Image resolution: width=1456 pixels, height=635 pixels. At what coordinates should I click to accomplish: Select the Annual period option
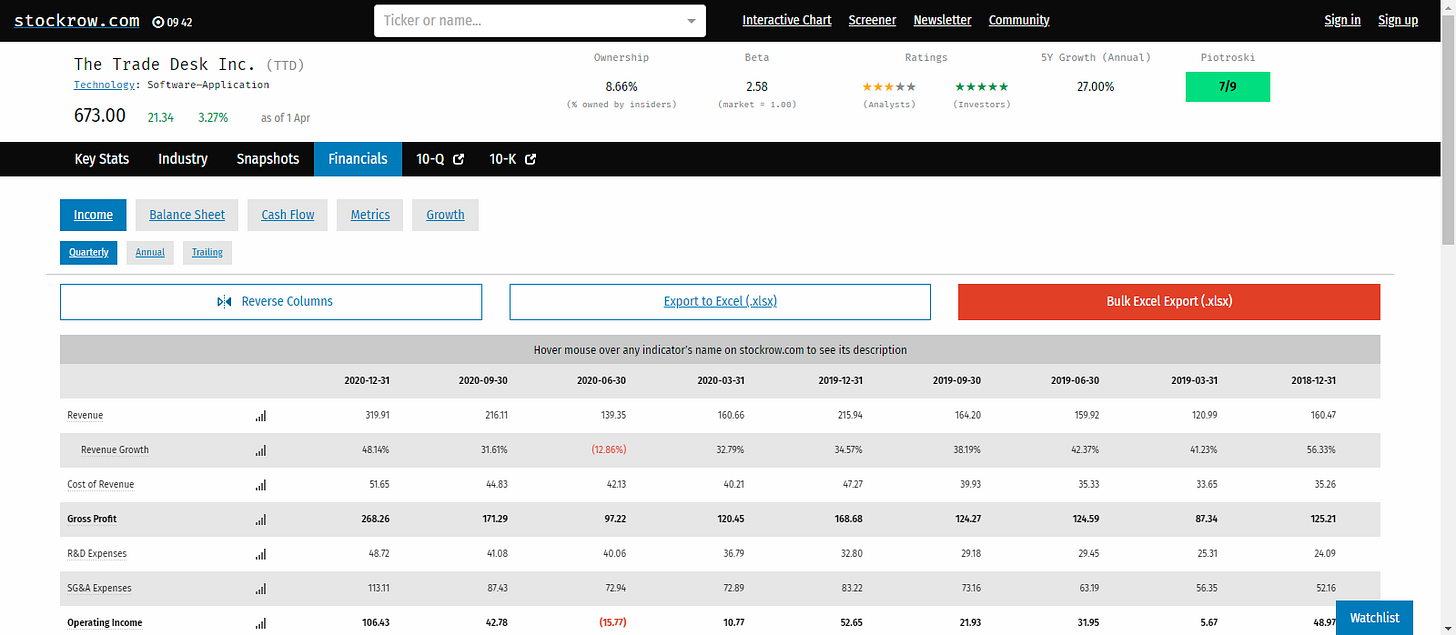pos(150,253)
